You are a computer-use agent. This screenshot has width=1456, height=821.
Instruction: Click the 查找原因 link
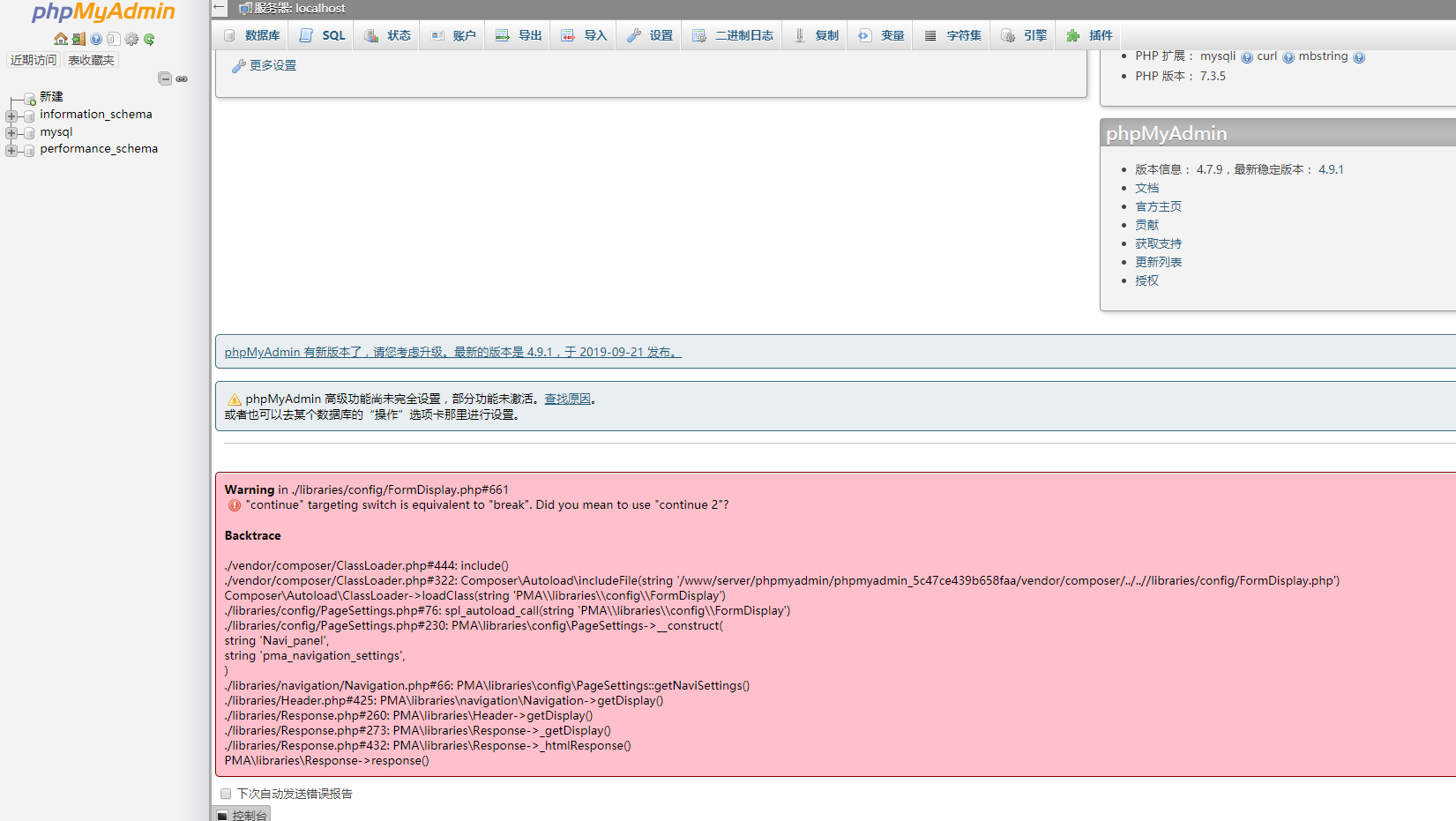tap(567, 399)
